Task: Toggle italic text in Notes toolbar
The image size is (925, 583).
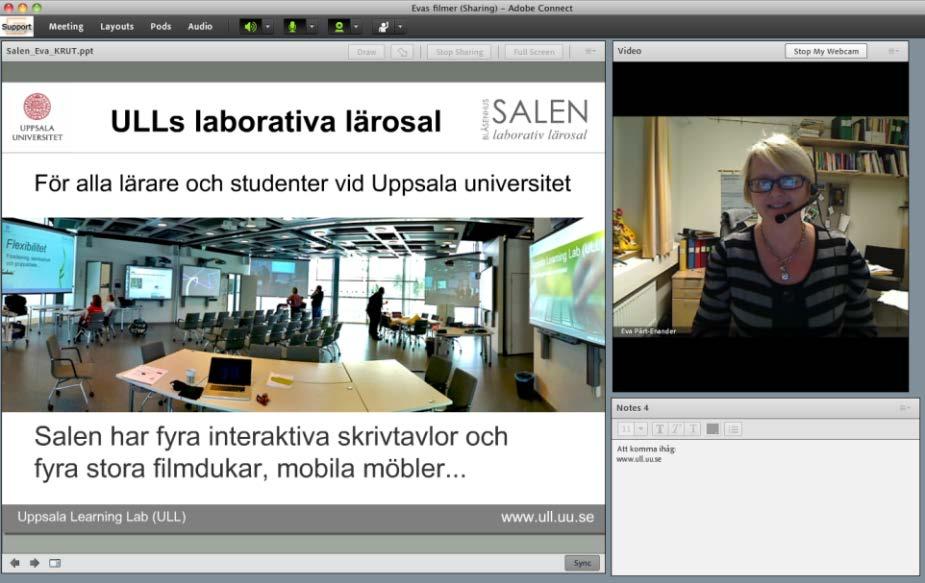Action: click(676, 429)
